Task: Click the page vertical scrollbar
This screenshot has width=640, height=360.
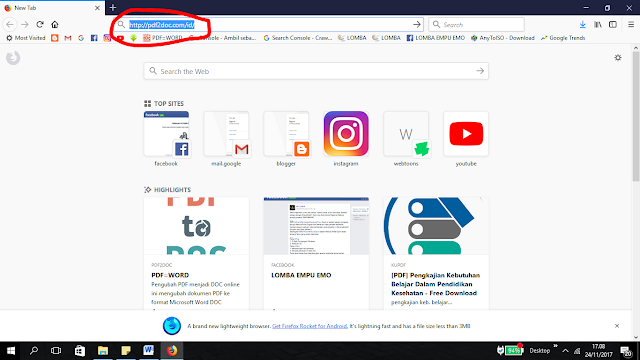Action: (636, 116)
